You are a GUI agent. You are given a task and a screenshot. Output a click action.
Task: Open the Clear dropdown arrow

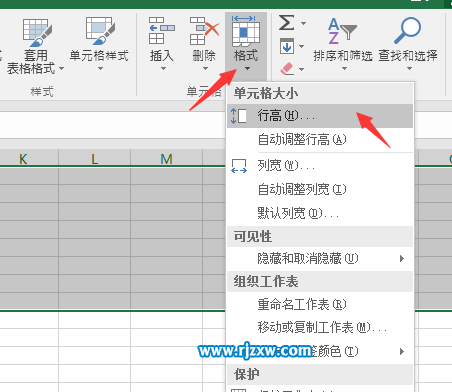click(x=301, y=69)
